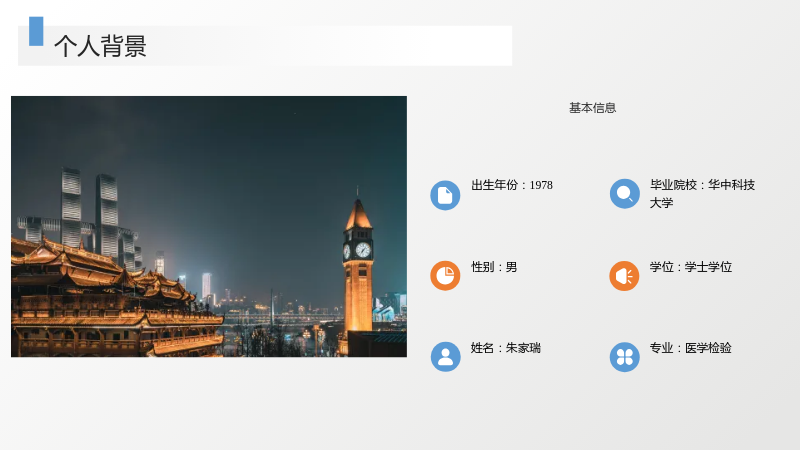The image size is (800, 450).
Task: Click the blue magnifier icon beside graduation school
Action: tap(624, 194)
